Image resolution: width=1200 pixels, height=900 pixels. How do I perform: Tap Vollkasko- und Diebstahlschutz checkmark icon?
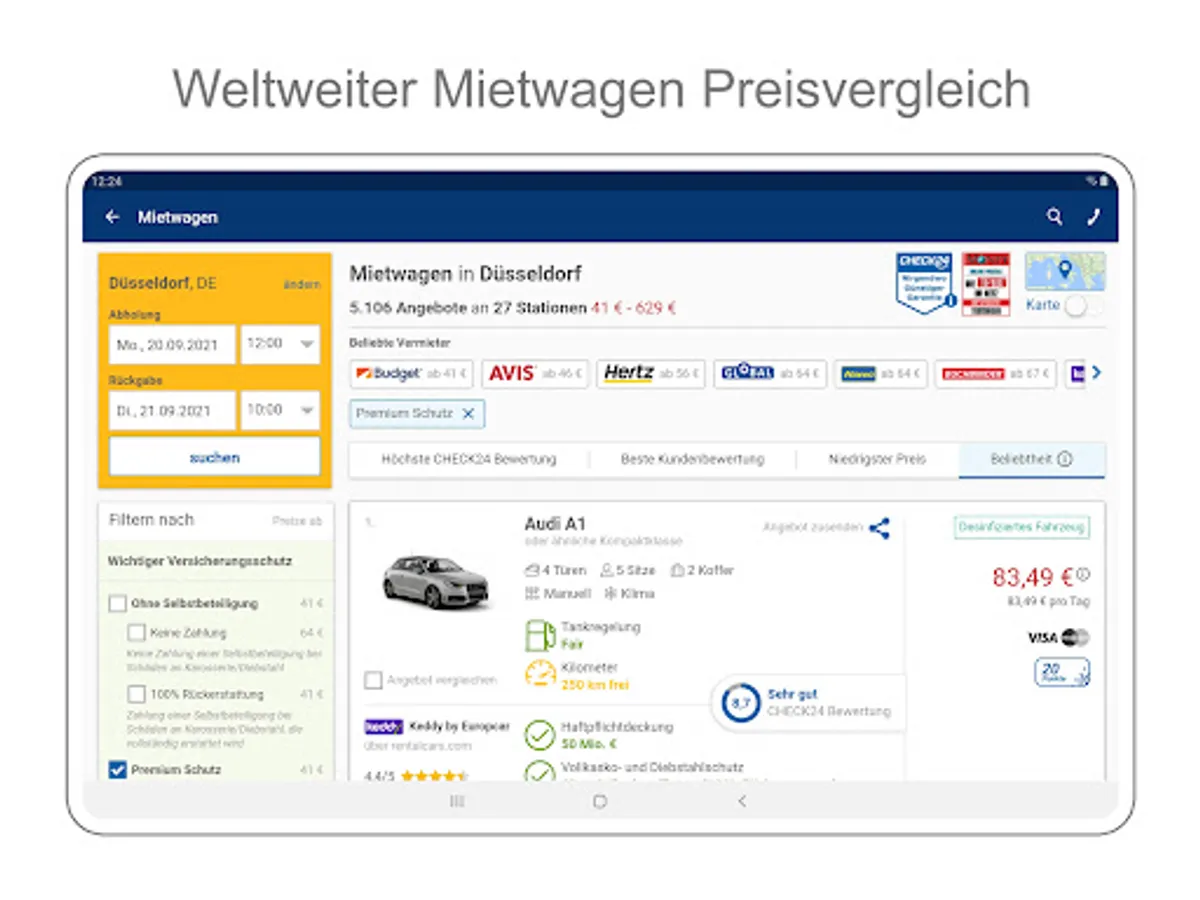pos(540,771)
